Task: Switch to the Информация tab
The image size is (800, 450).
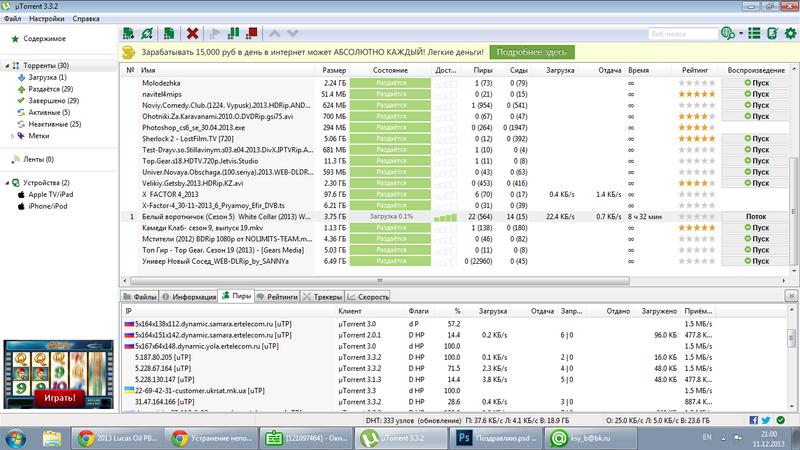Action: point(188,296)
